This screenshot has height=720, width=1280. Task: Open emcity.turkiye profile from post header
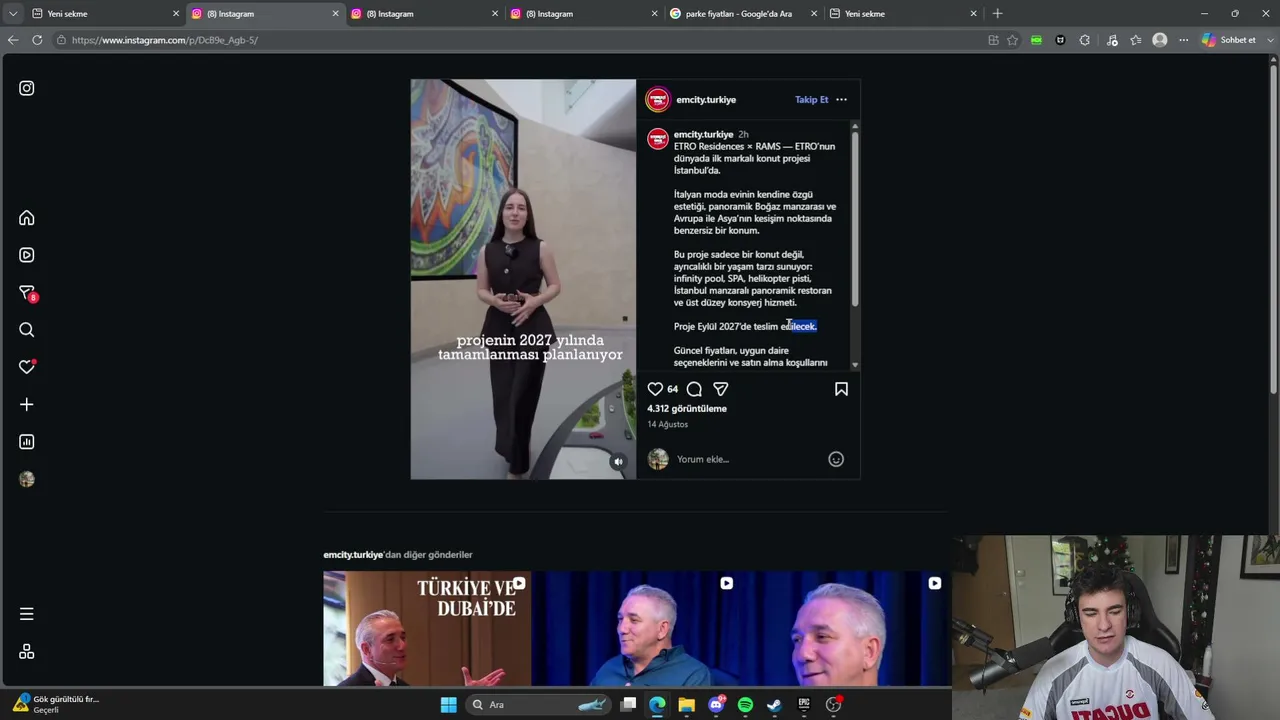point(706,100)
